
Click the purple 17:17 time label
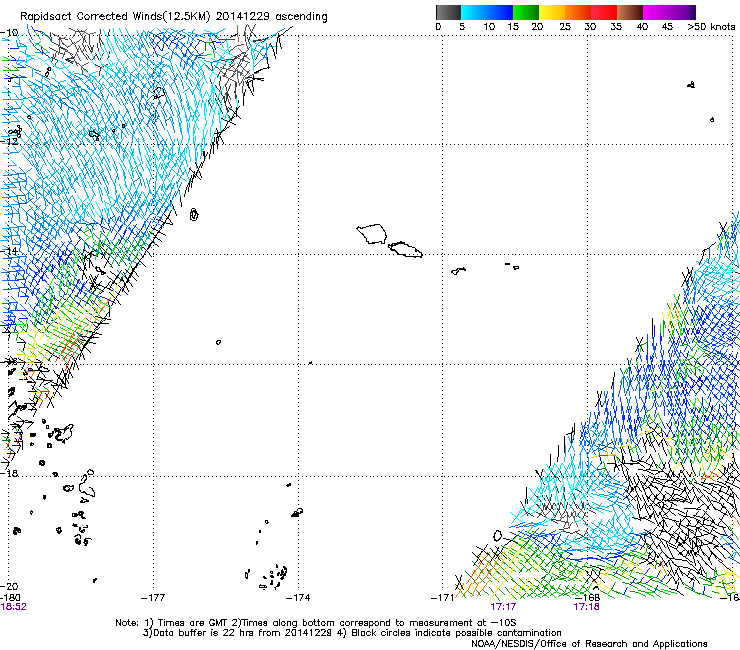click(x=503, y=607)
